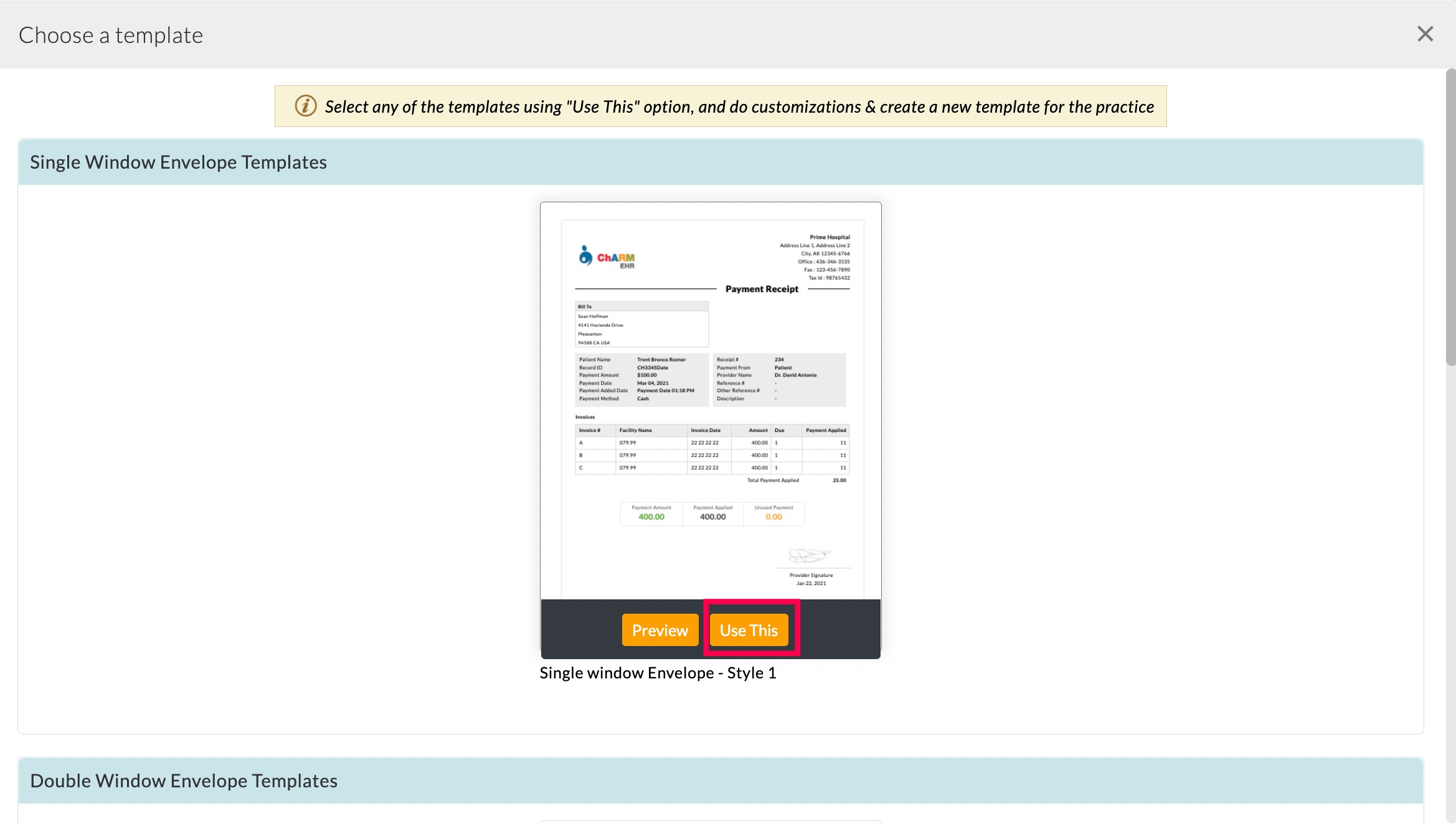The height and width of the screenshot is (839, 1456).
Task: Close the Choose a template dialog
Action: (x=1425, y=34)
